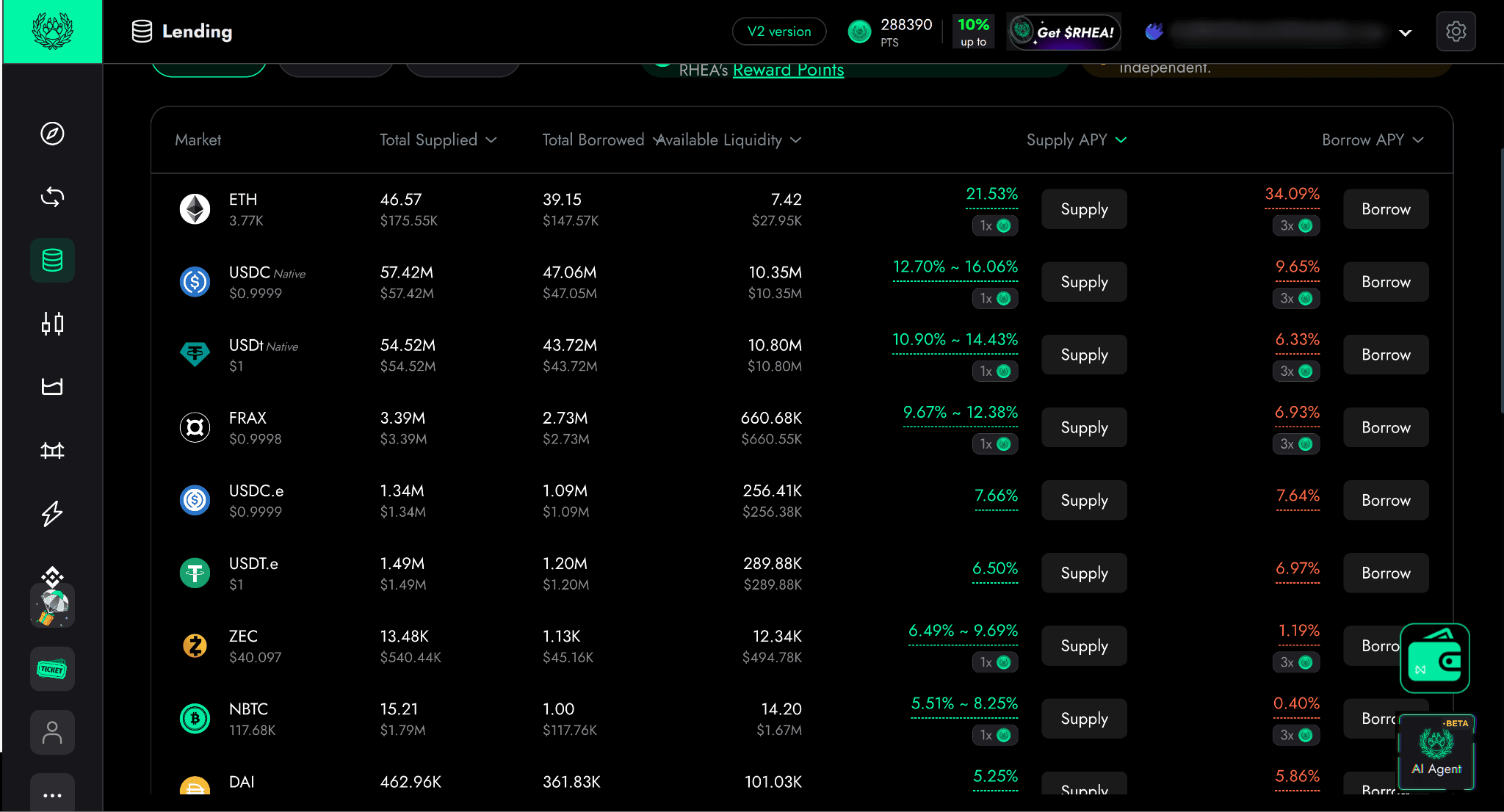
Task: Select the Lending database sidebar icon
Action: click(52, 260)
